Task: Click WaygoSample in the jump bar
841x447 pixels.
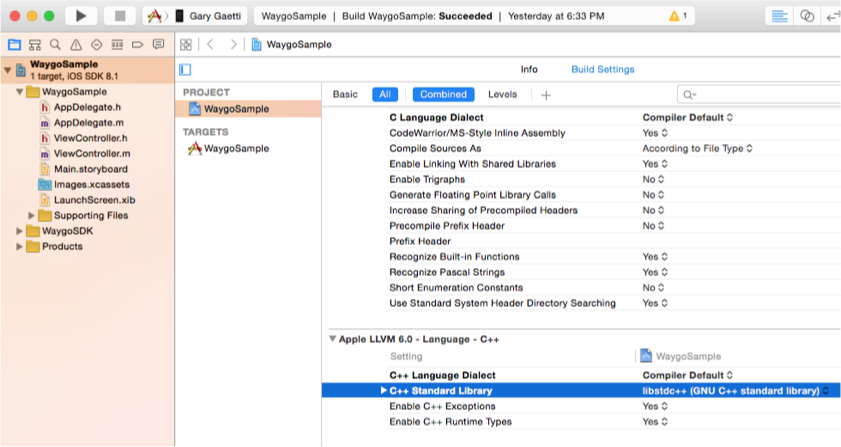Action: [x=292, y=45]
